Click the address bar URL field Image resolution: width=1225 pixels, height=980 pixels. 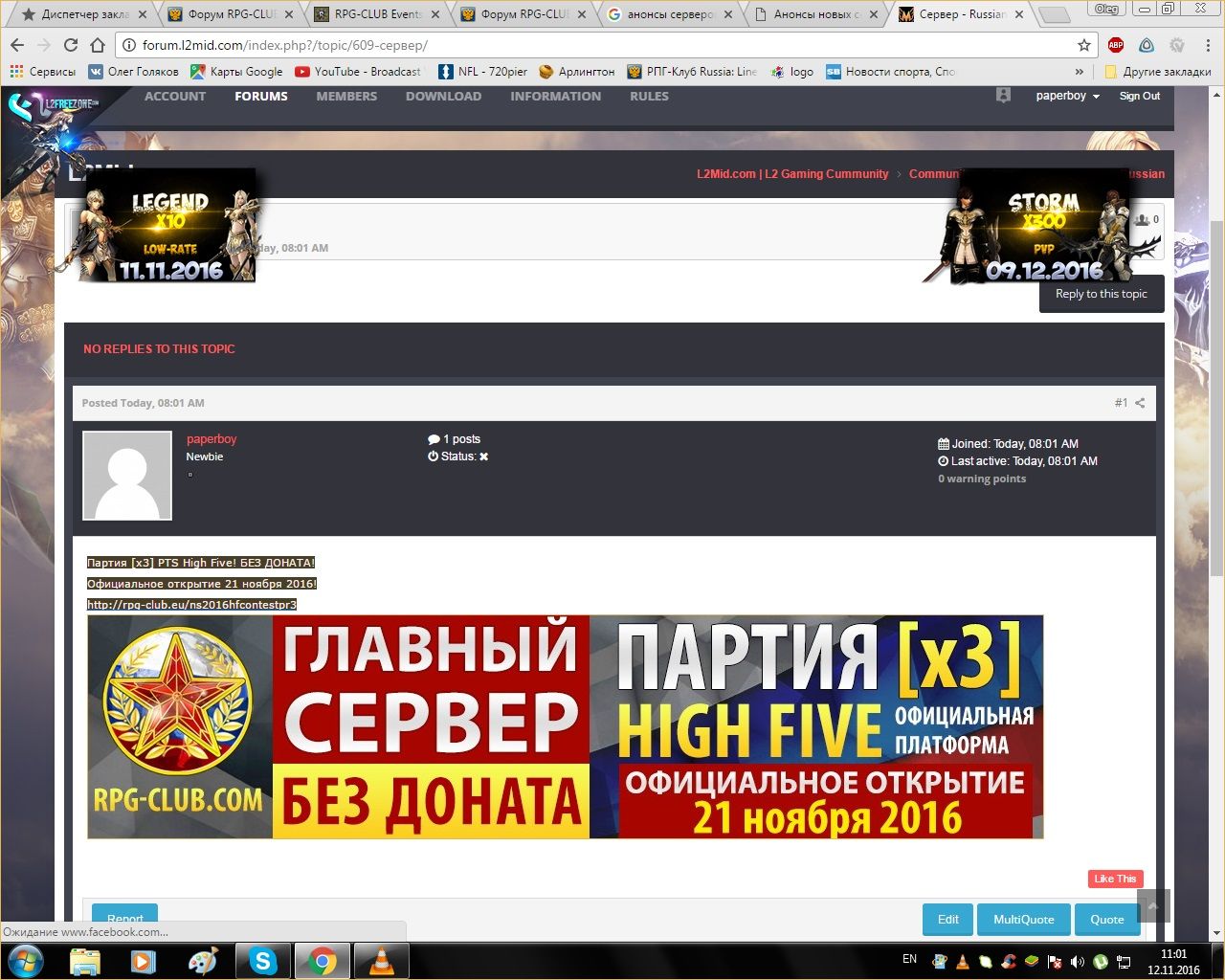click(x=593, y=45)
